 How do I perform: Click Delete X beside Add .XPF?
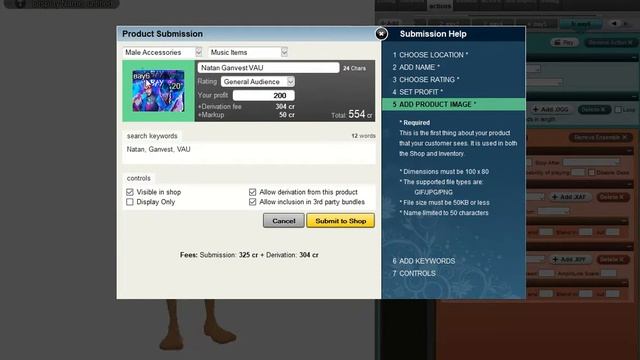(613, 260)
